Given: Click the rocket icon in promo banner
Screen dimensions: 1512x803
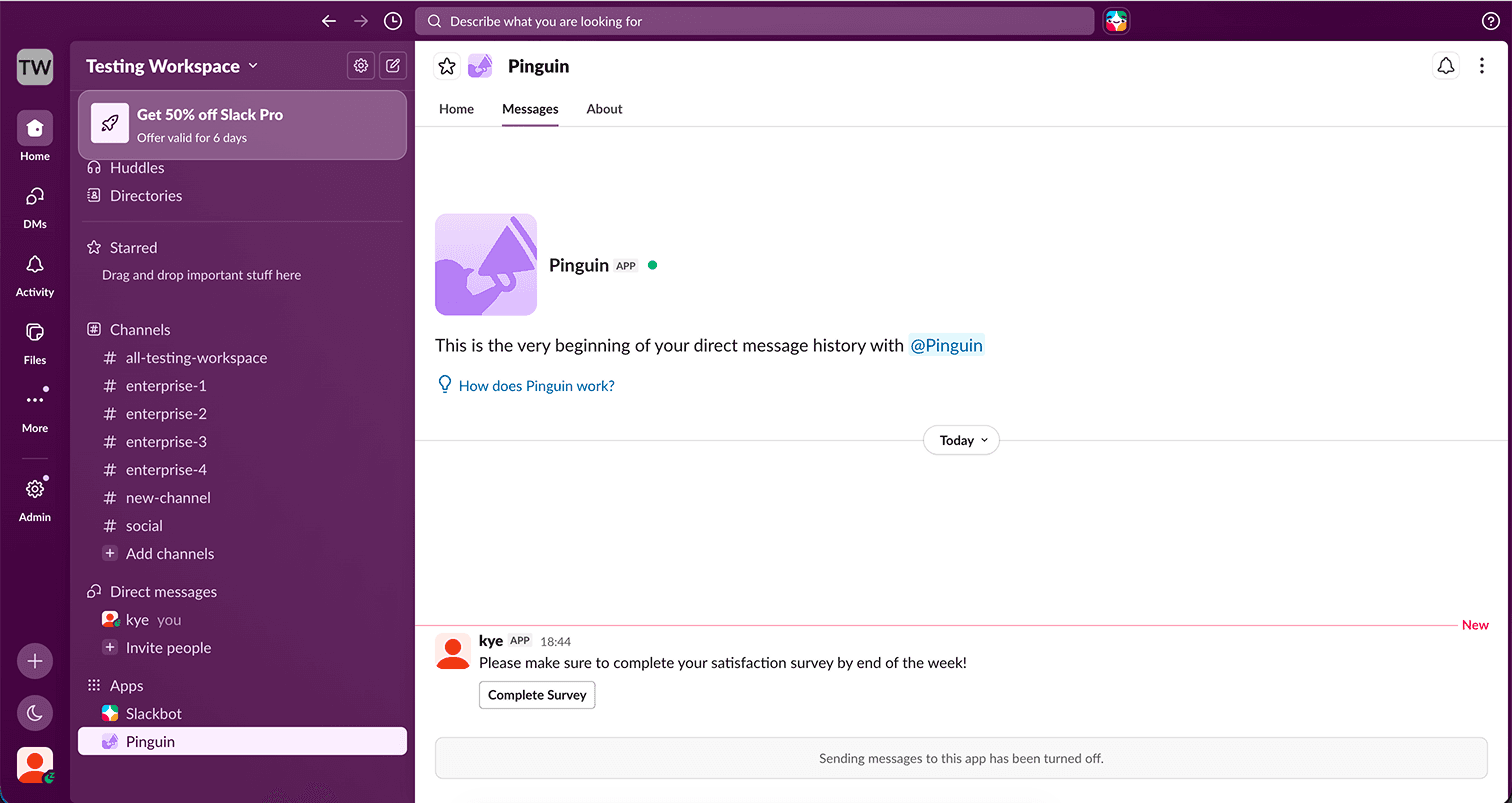Looking at the screenshot, I should pos(110,125).
